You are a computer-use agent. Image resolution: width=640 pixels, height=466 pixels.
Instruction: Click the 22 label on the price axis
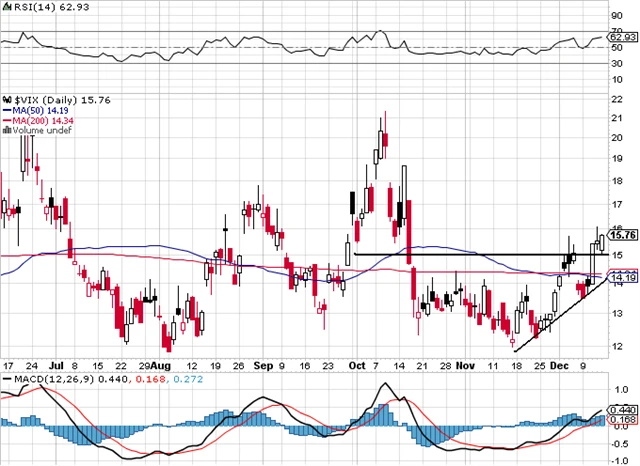coord(616,101)
